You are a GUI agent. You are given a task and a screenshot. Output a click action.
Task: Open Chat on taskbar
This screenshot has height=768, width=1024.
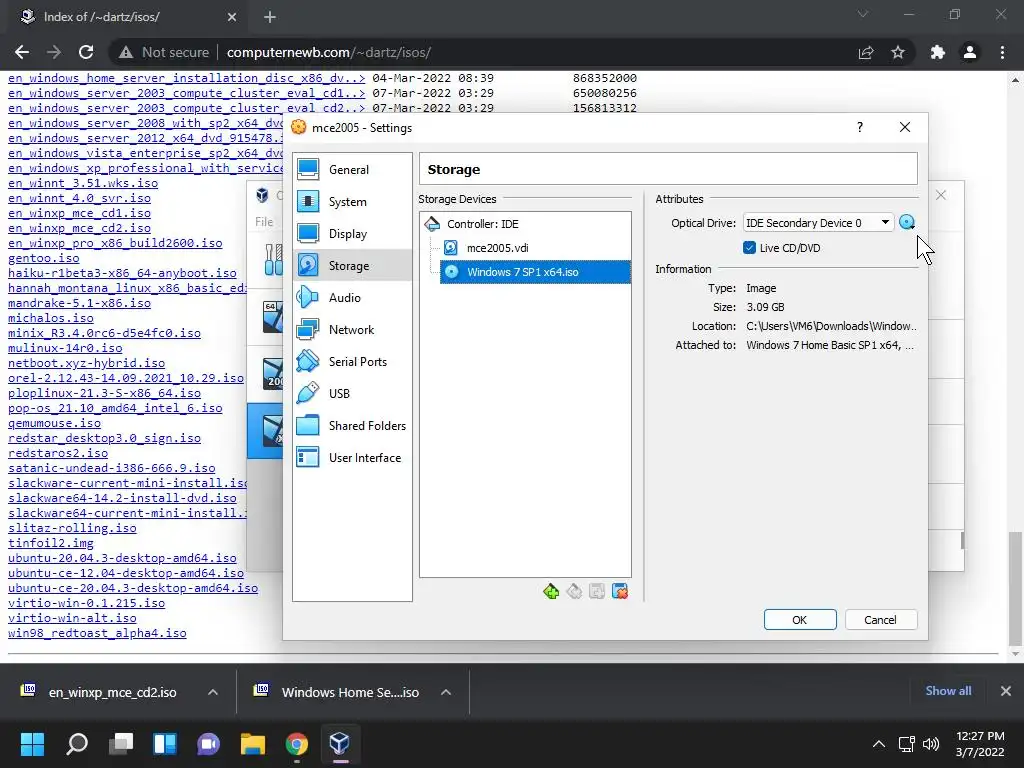pos(208,744)
